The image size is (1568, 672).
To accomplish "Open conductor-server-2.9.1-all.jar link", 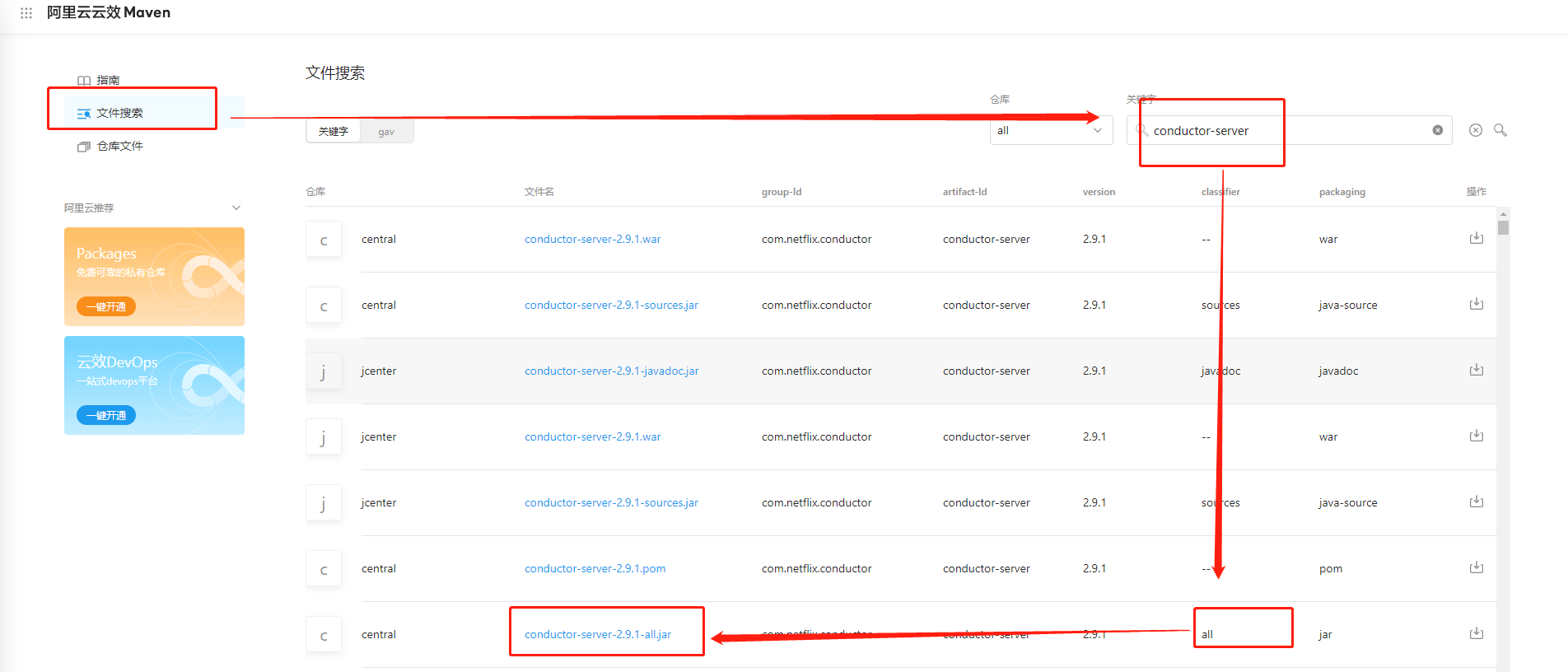I will click(598, 634).
